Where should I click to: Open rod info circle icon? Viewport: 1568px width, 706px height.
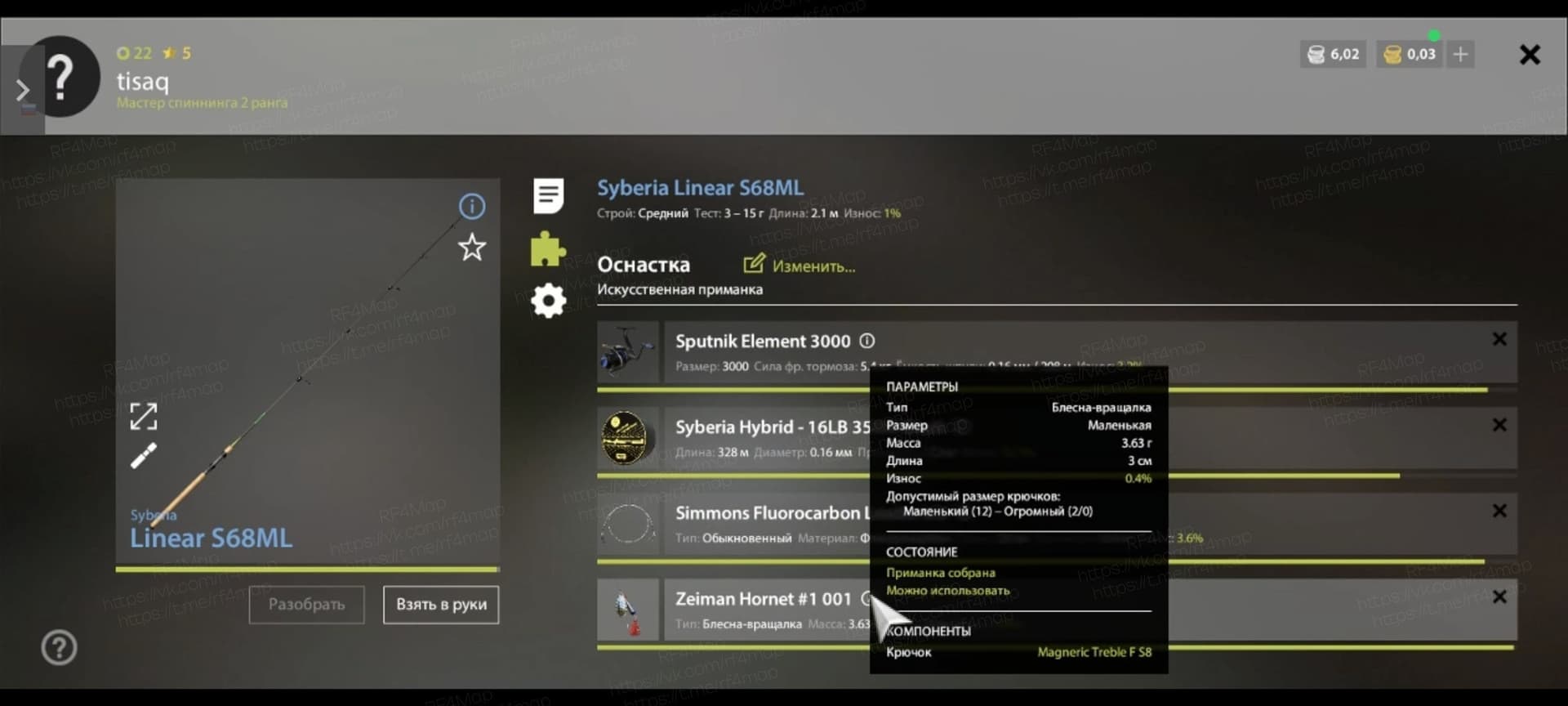[471, 206]
